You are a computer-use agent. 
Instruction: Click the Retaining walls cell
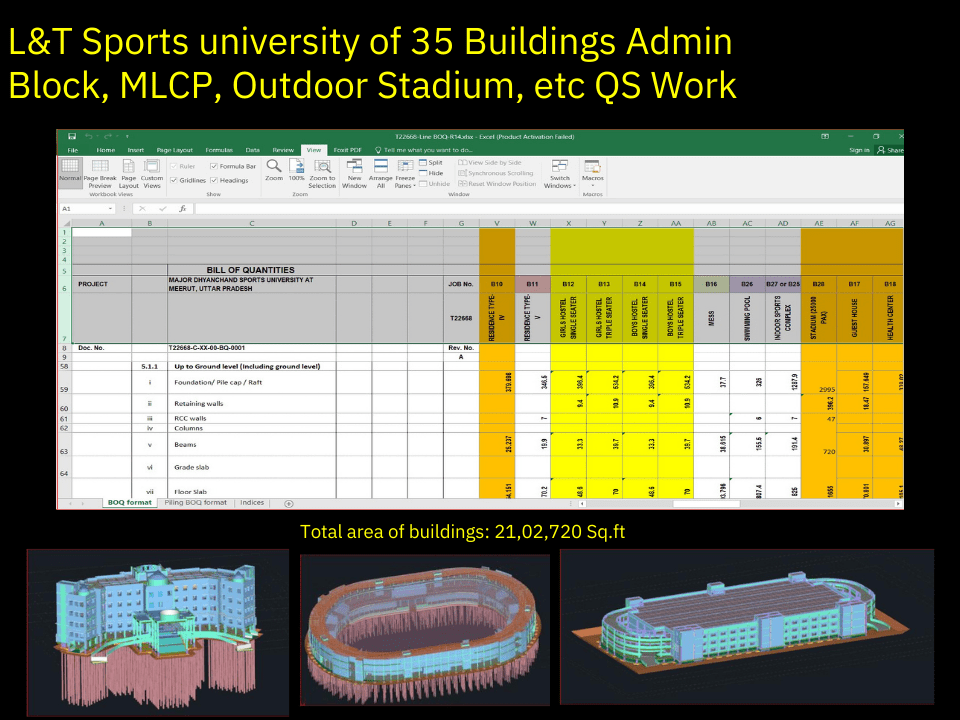point(252,403)
